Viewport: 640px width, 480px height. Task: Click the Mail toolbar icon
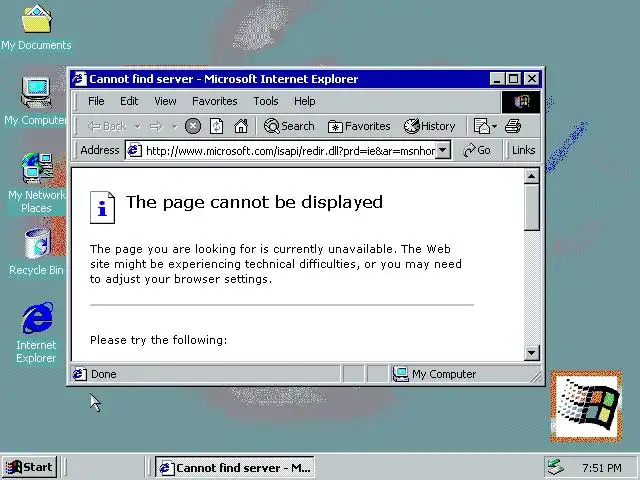[x=481, y=126]
